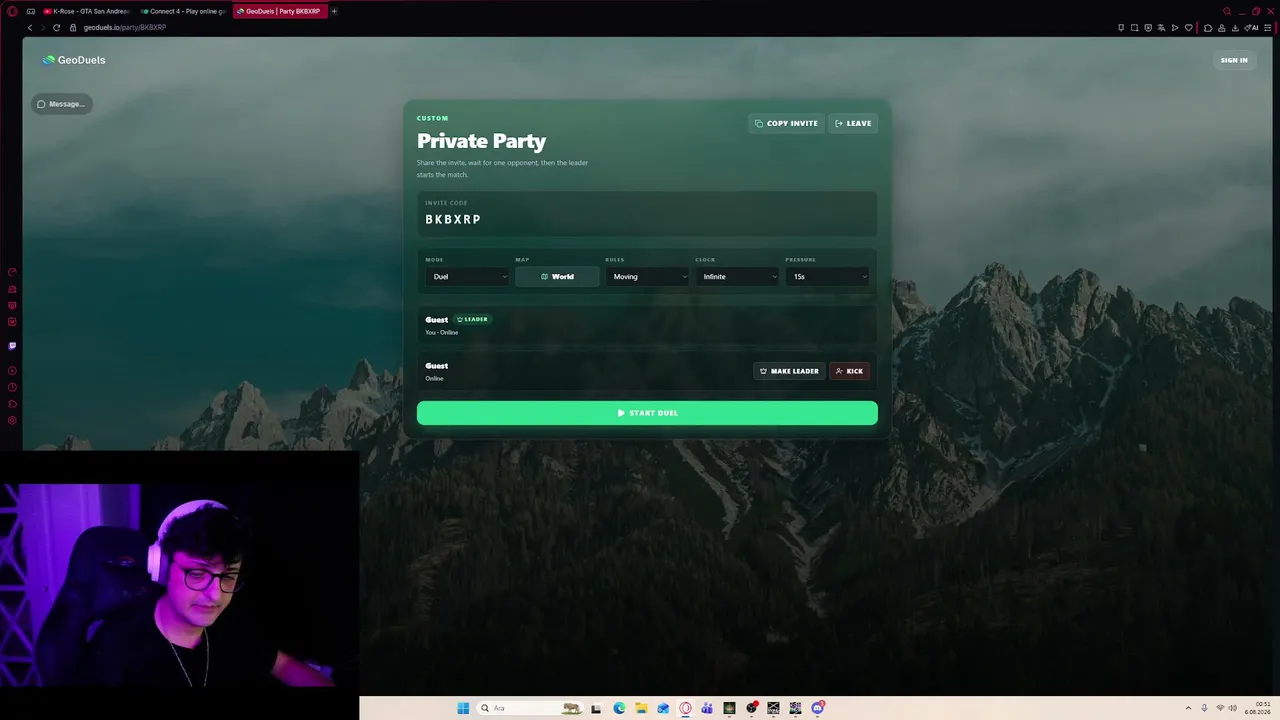Kick the second Guest from the party

(x=849, y=371)
